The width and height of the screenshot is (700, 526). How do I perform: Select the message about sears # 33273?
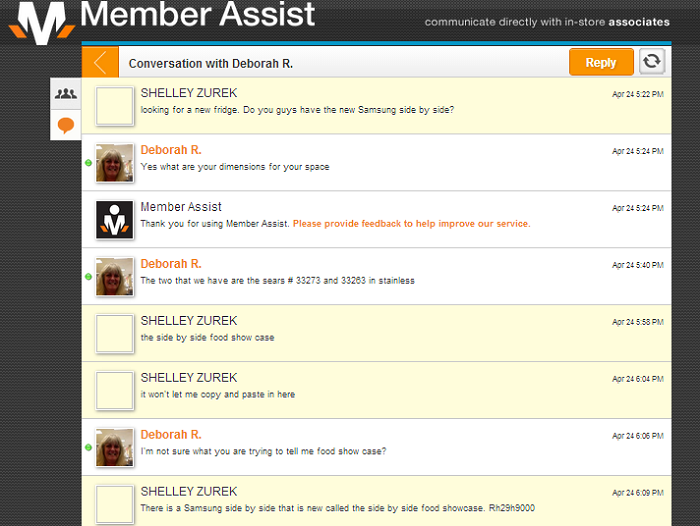[277, 281]
